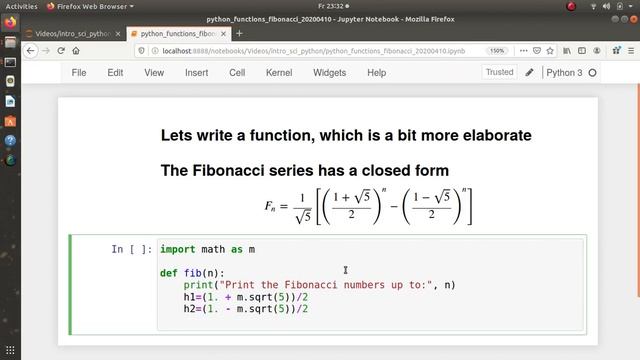Open the Firefox home page
The width and height of the screenshot is (640, 360).
point(76,51)
